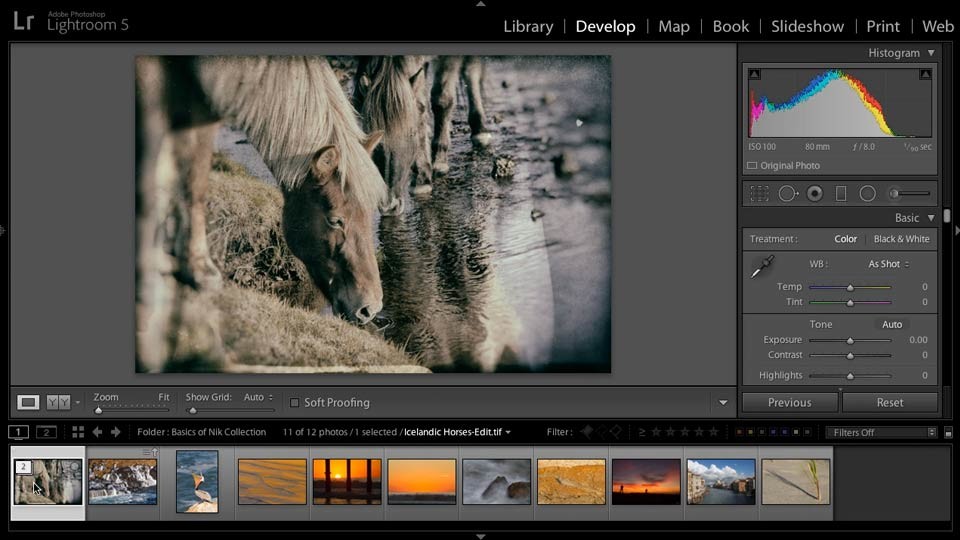The image size is (960, 540).
Task: Toggle highlight clipping indicator in histogram
Action: click(925, 74)
